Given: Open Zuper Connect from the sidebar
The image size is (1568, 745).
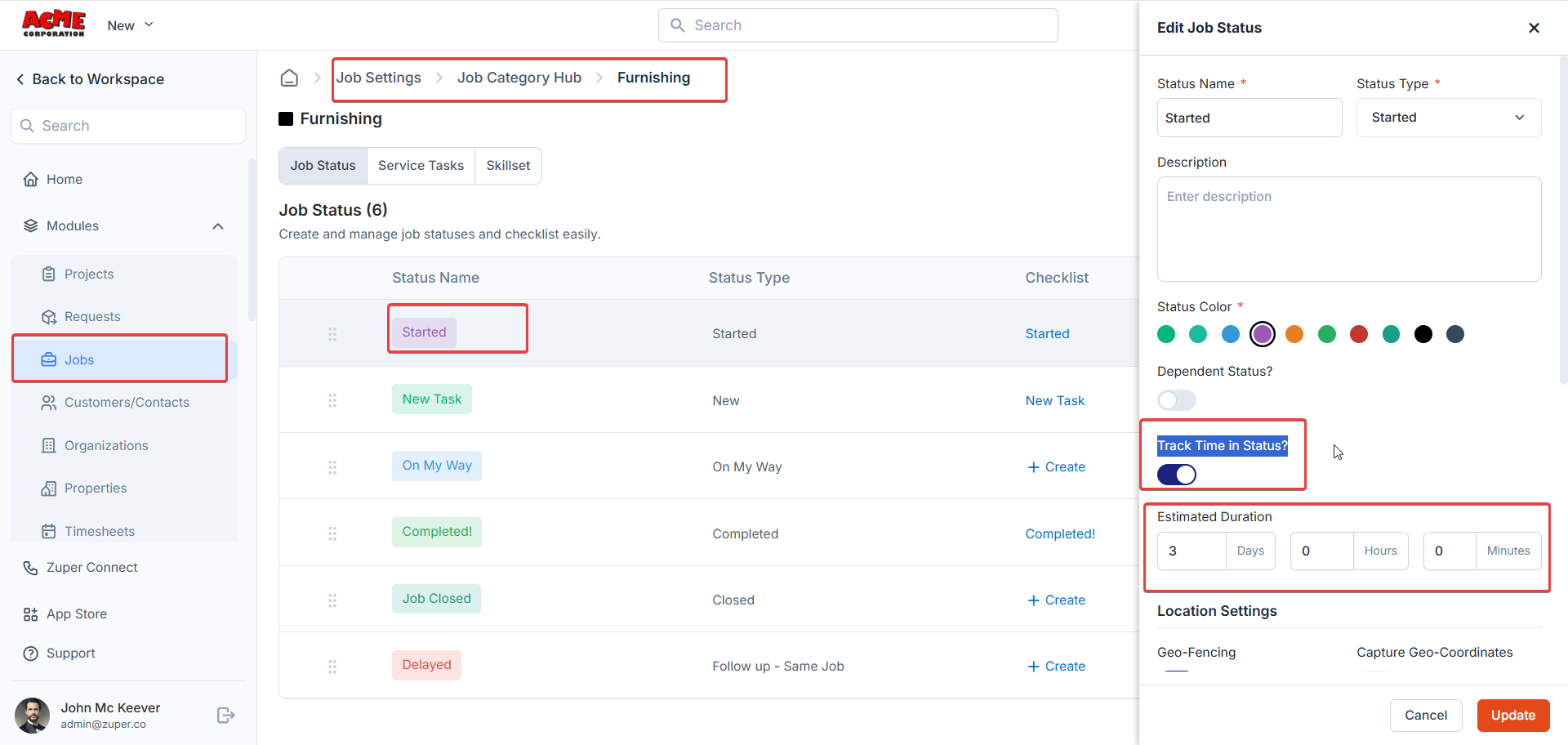Looking at the screenshot, I should 91,568.
